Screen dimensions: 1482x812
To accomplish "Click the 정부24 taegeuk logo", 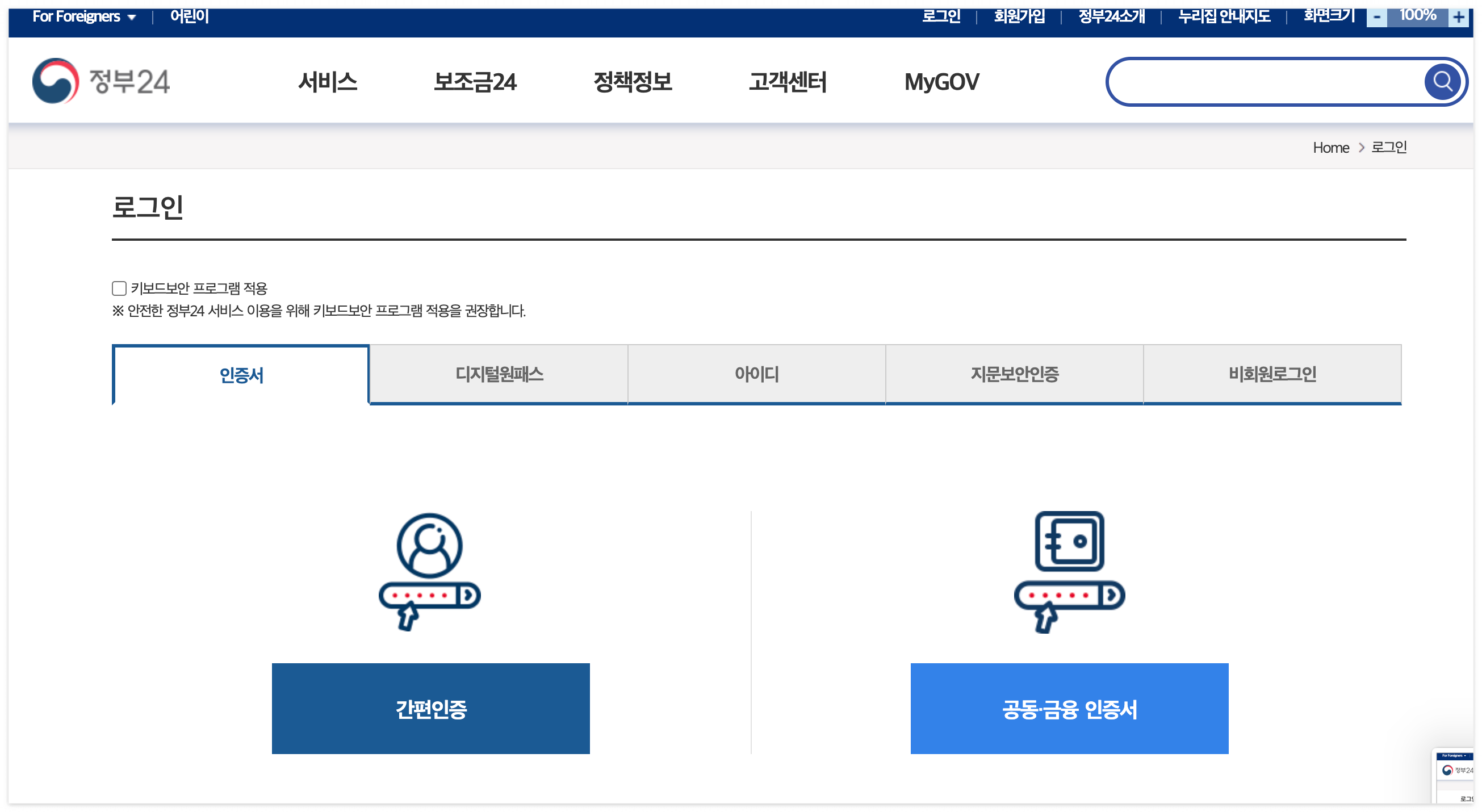I will (x=55, y=81).
